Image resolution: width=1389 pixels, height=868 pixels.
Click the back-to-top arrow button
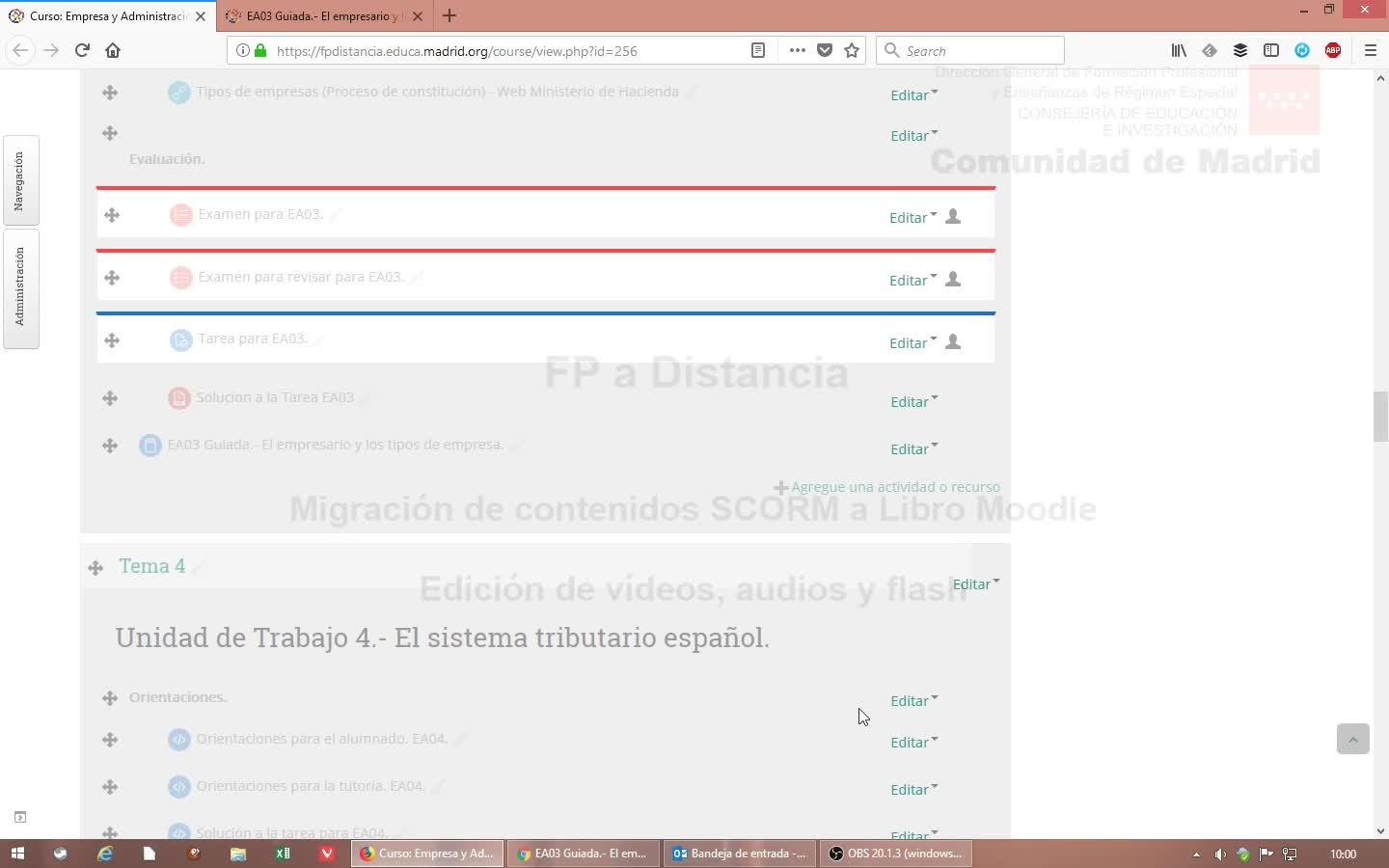(x=1353, y=739)
